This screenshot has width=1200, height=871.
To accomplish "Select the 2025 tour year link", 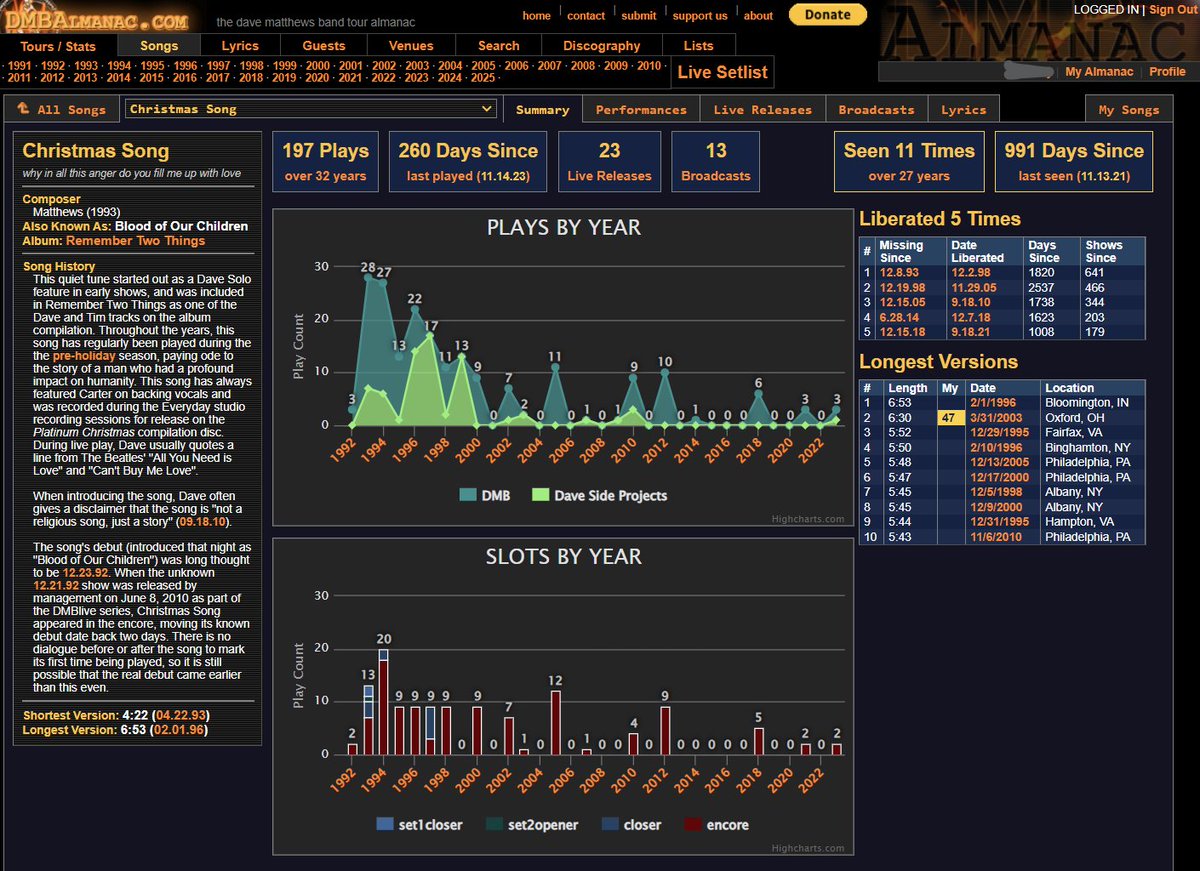I will point(483,78).
